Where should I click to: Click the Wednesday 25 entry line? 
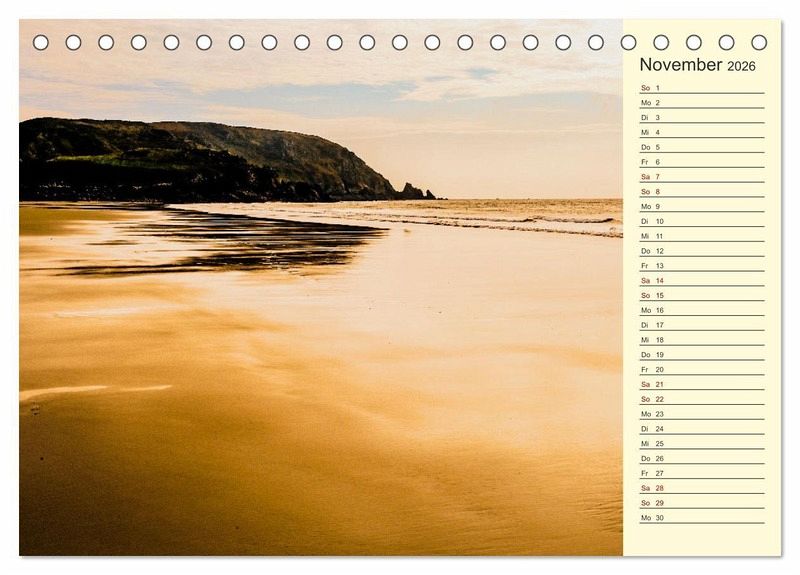[x=701, y=443]
